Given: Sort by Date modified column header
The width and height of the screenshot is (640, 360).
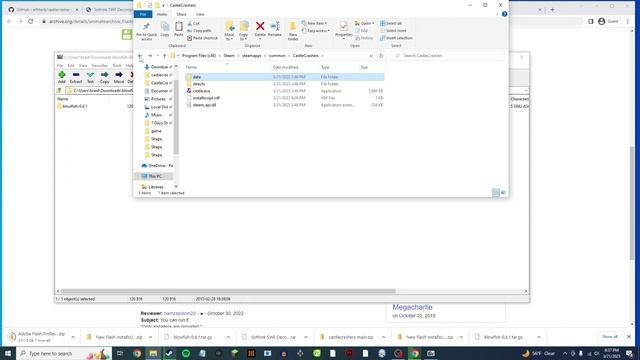Looking at the screenshot, I should pos(285,67).
